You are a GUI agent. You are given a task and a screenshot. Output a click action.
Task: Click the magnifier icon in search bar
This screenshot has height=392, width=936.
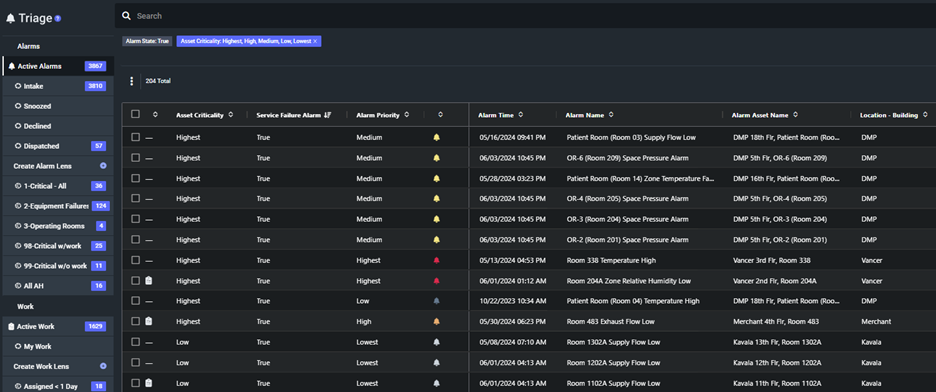[126, 16]
